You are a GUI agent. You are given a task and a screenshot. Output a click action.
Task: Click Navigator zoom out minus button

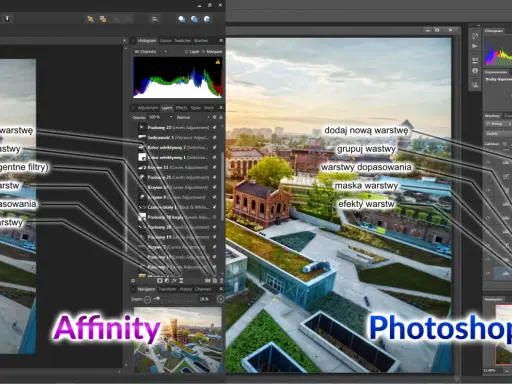tap(147, 300)
